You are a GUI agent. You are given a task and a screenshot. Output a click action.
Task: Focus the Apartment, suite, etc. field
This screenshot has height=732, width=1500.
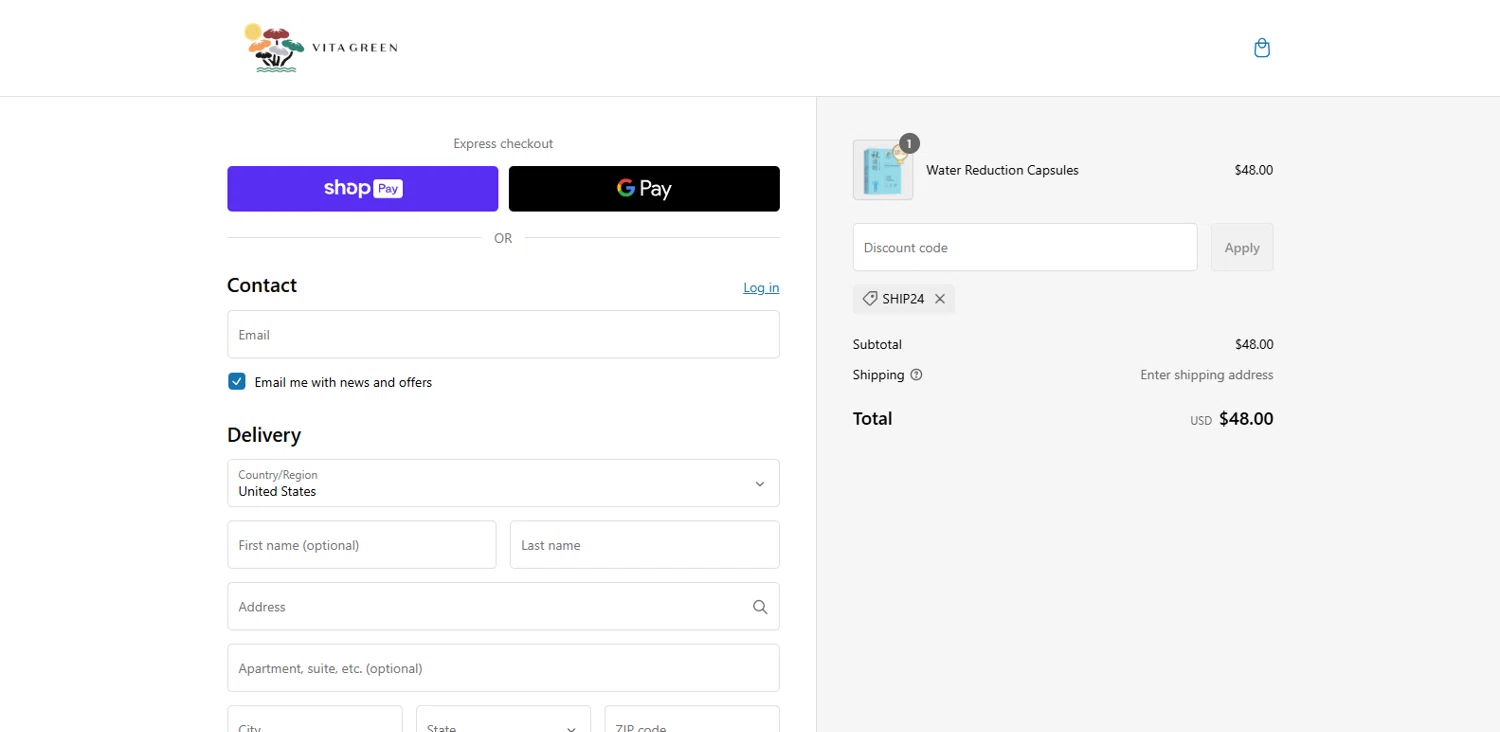[x=503, y=668]
